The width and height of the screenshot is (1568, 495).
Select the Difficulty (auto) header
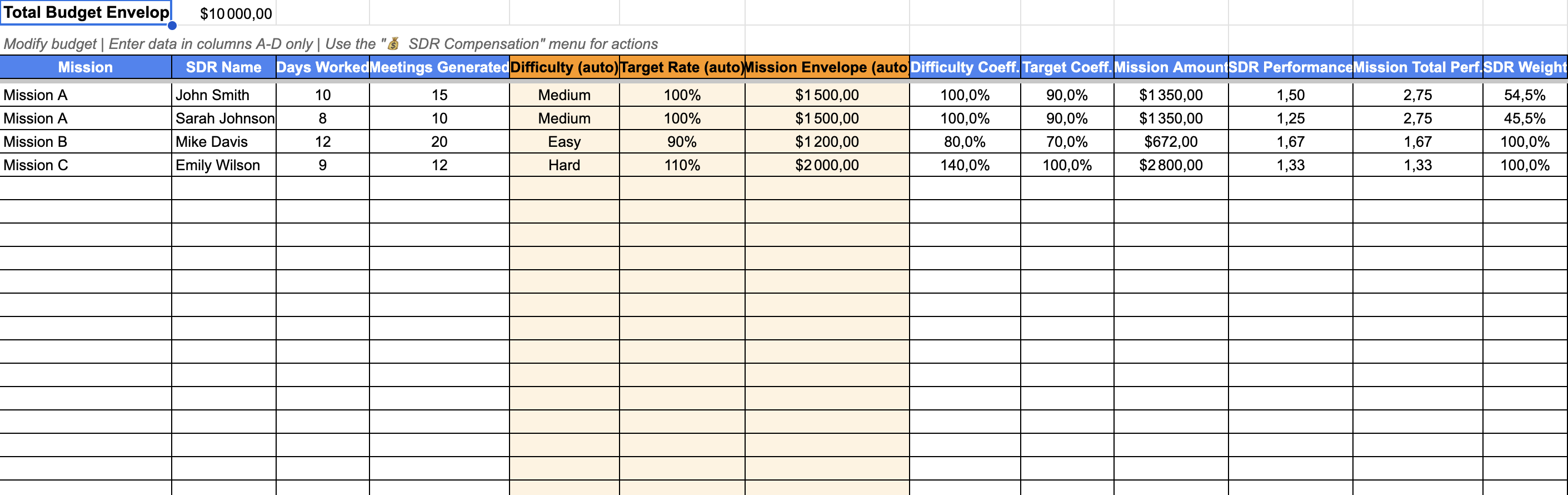point(563,67)
